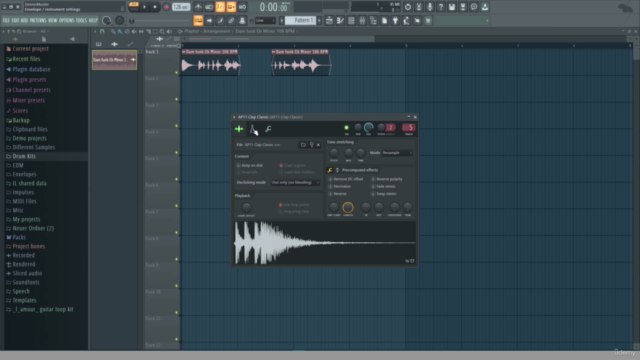
Task: Expand the Packs folder in the browser
Action: pyautogui.click(x=19, y=237)
